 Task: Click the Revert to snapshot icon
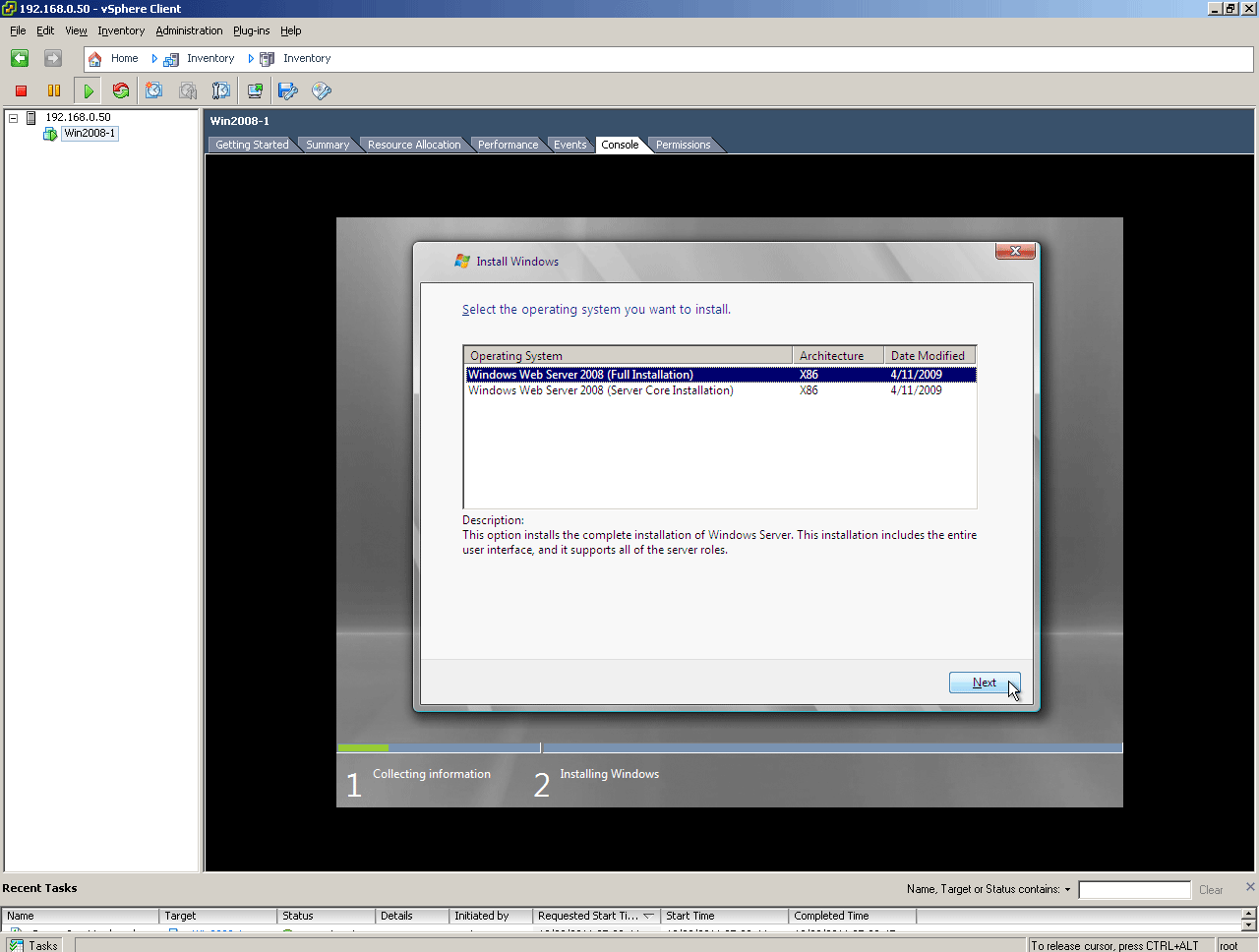point(188,90)
